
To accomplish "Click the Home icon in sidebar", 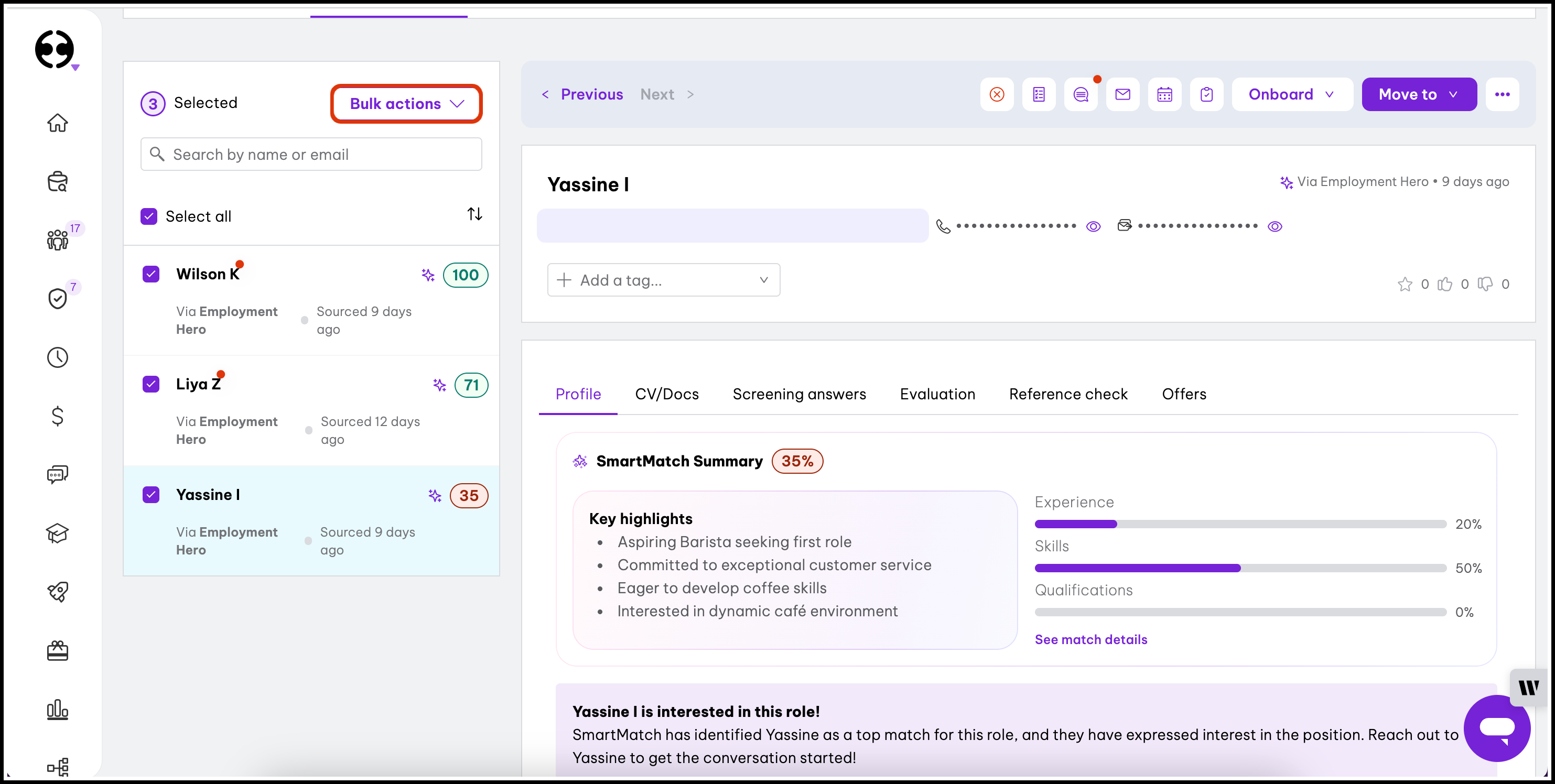I will [x=57, y=123].
